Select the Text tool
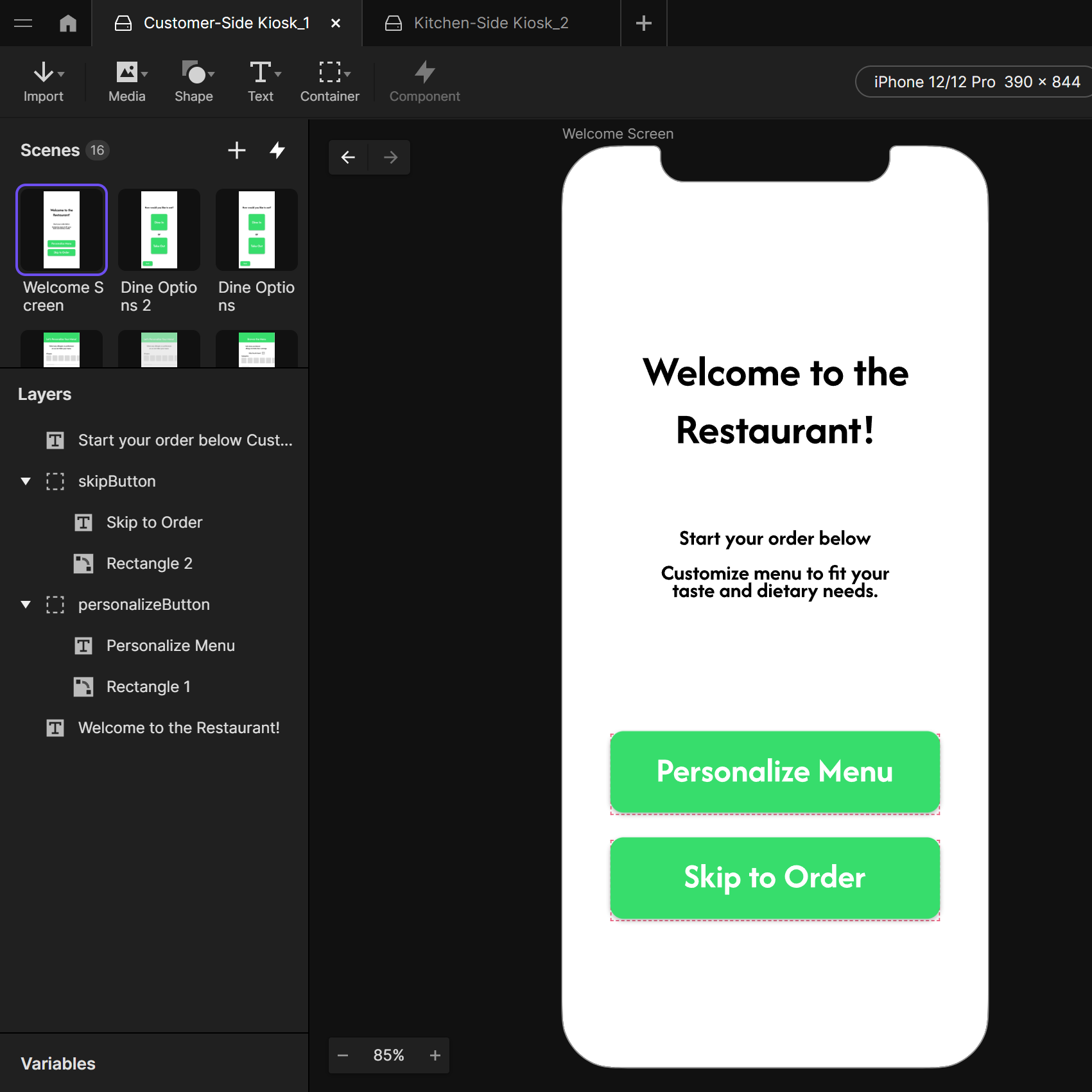 [260, 82]
